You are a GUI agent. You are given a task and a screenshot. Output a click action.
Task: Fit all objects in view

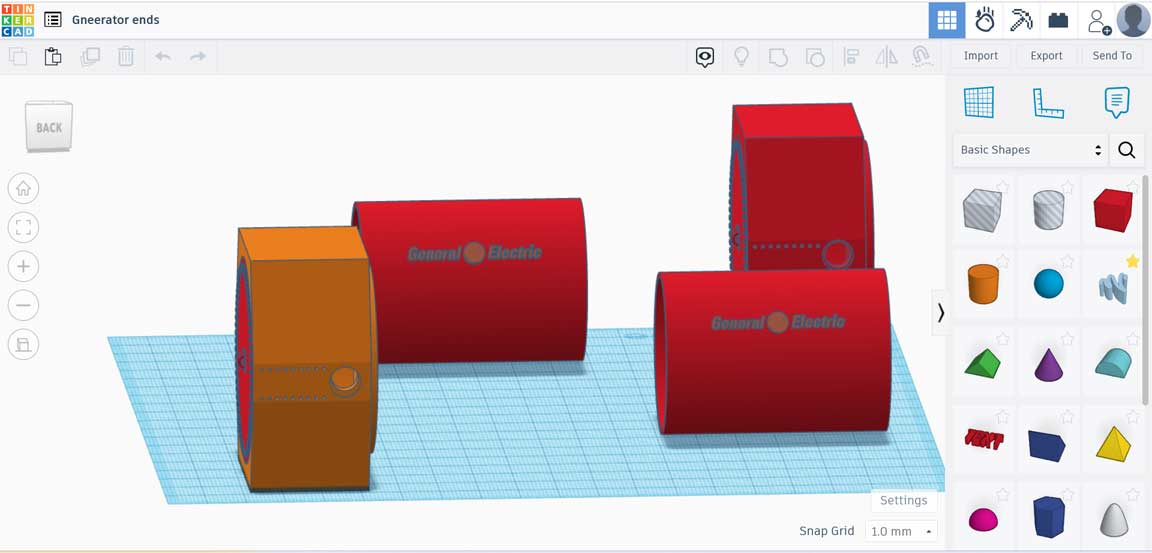pyautogui.click(x=24, y=228)
